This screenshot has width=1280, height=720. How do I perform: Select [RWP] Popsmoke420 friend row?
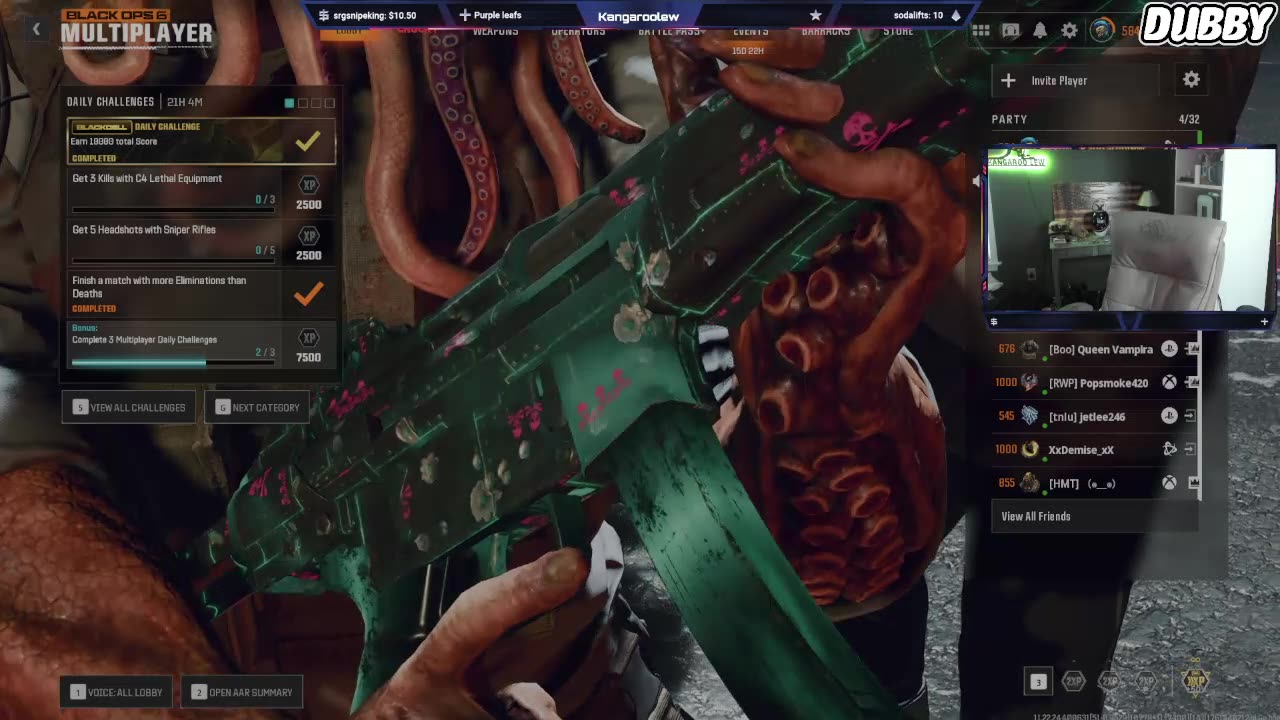[1095, 382]
